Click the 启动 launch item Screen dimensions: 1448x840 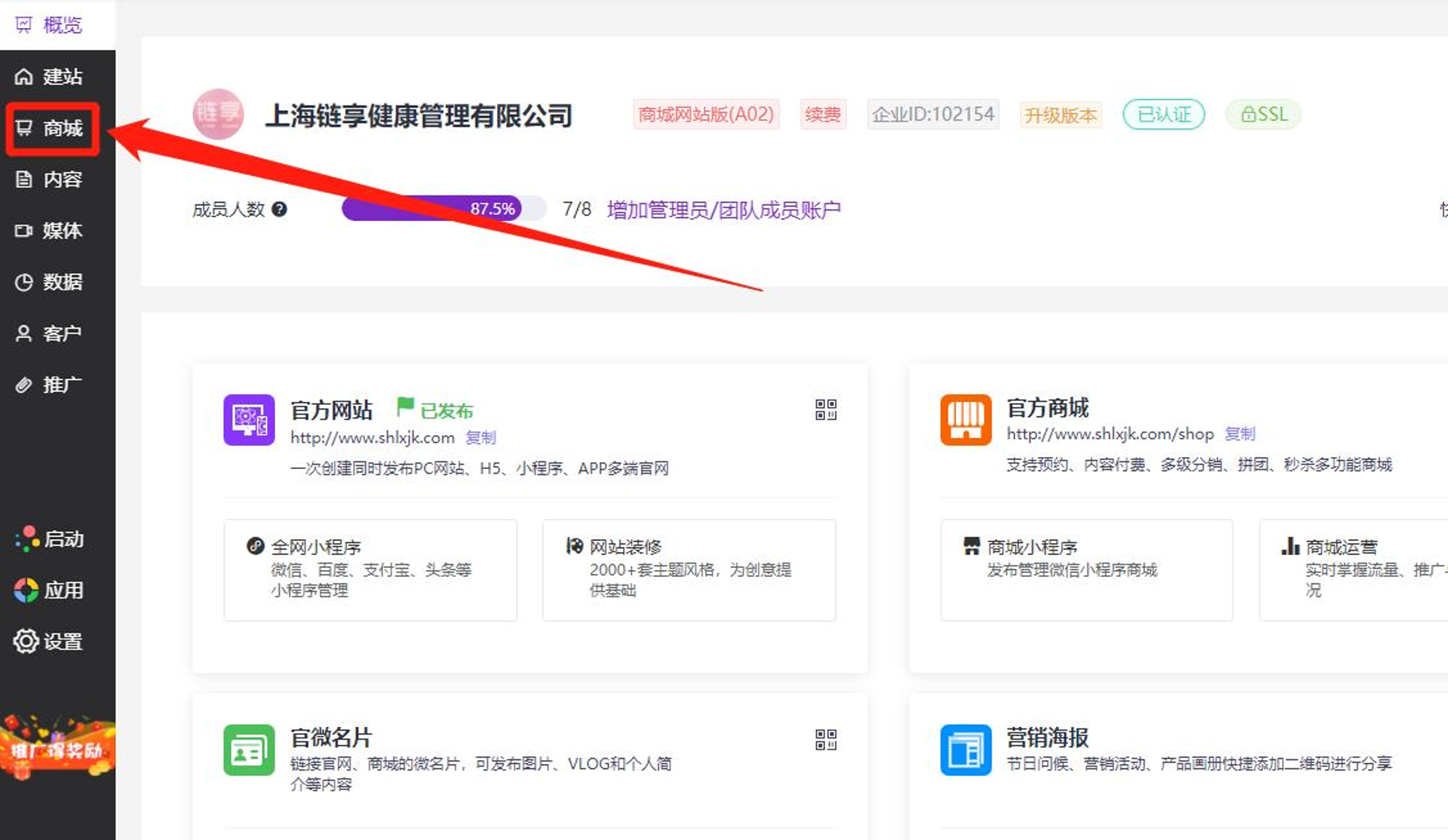(50, 538)
